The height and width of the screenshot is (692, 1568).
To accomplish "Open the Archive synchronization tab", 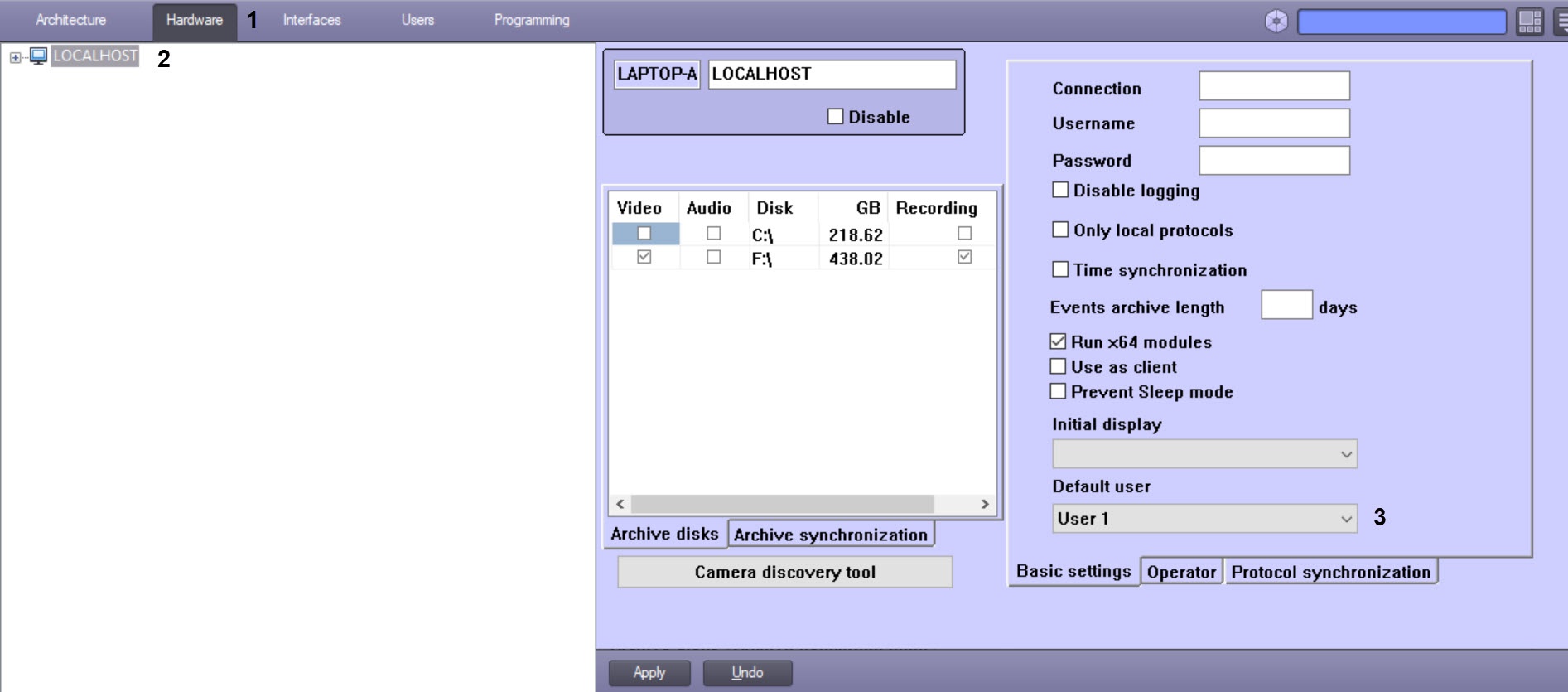I will [x=830, y=535].
